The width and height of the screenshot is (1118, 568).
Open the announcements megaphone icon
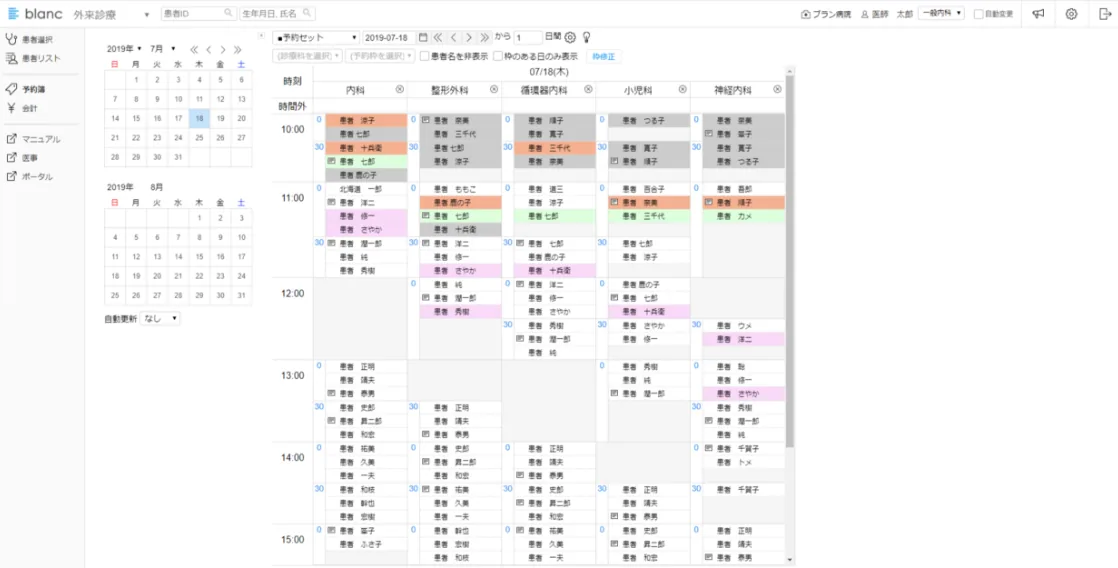(x=1039, y=14)
